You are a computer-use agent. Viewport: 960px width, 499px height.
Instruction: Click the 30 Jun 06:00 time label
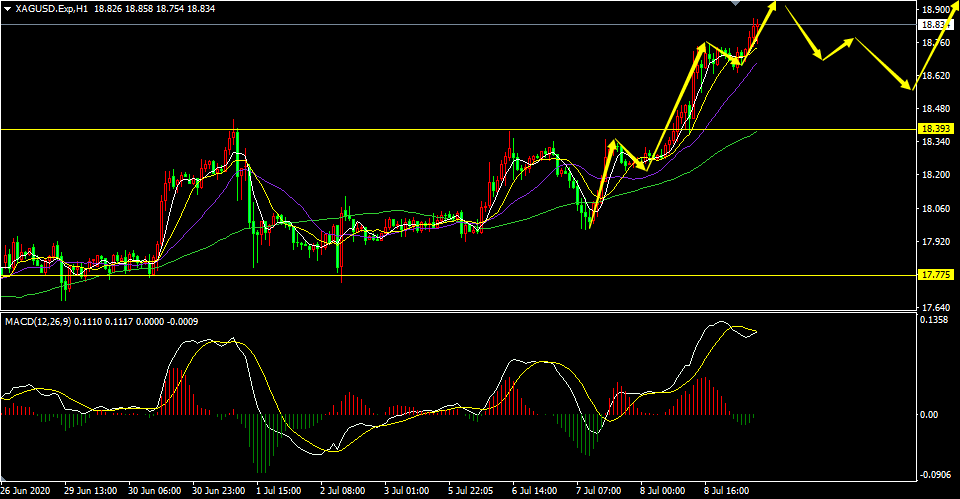(155, 491)
